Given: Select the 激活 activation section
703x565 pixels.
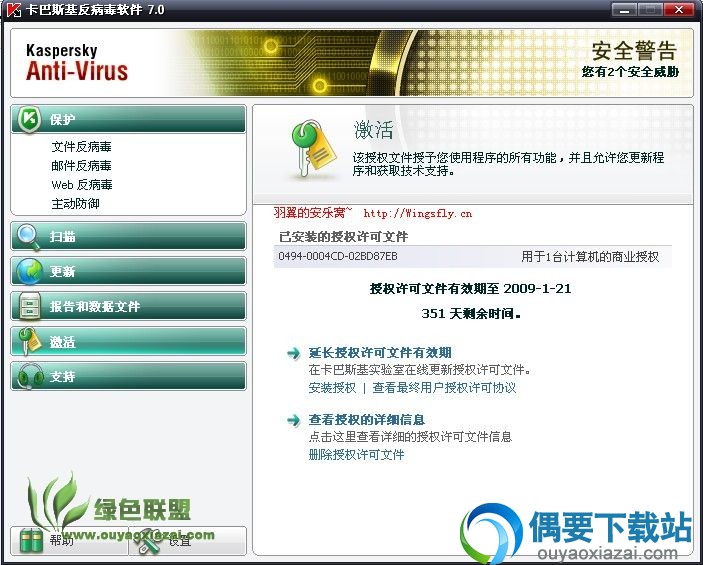Looking at the screenshot, I should point(128,341).
